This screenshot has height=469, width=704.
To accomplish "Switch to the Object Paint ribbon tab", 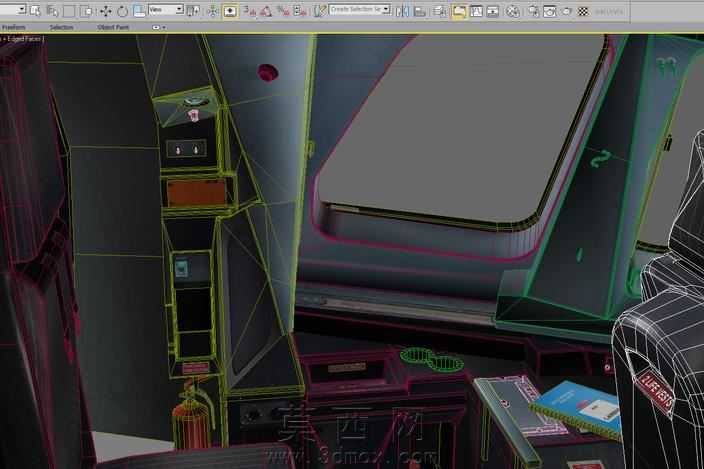I will pos(113,27).
